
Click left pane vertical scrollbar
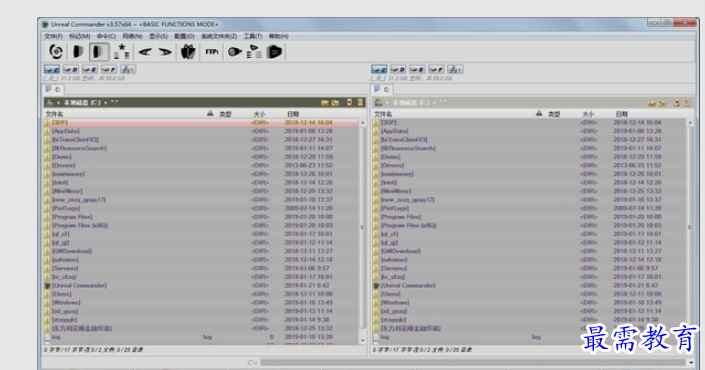(x=362, y=227)
